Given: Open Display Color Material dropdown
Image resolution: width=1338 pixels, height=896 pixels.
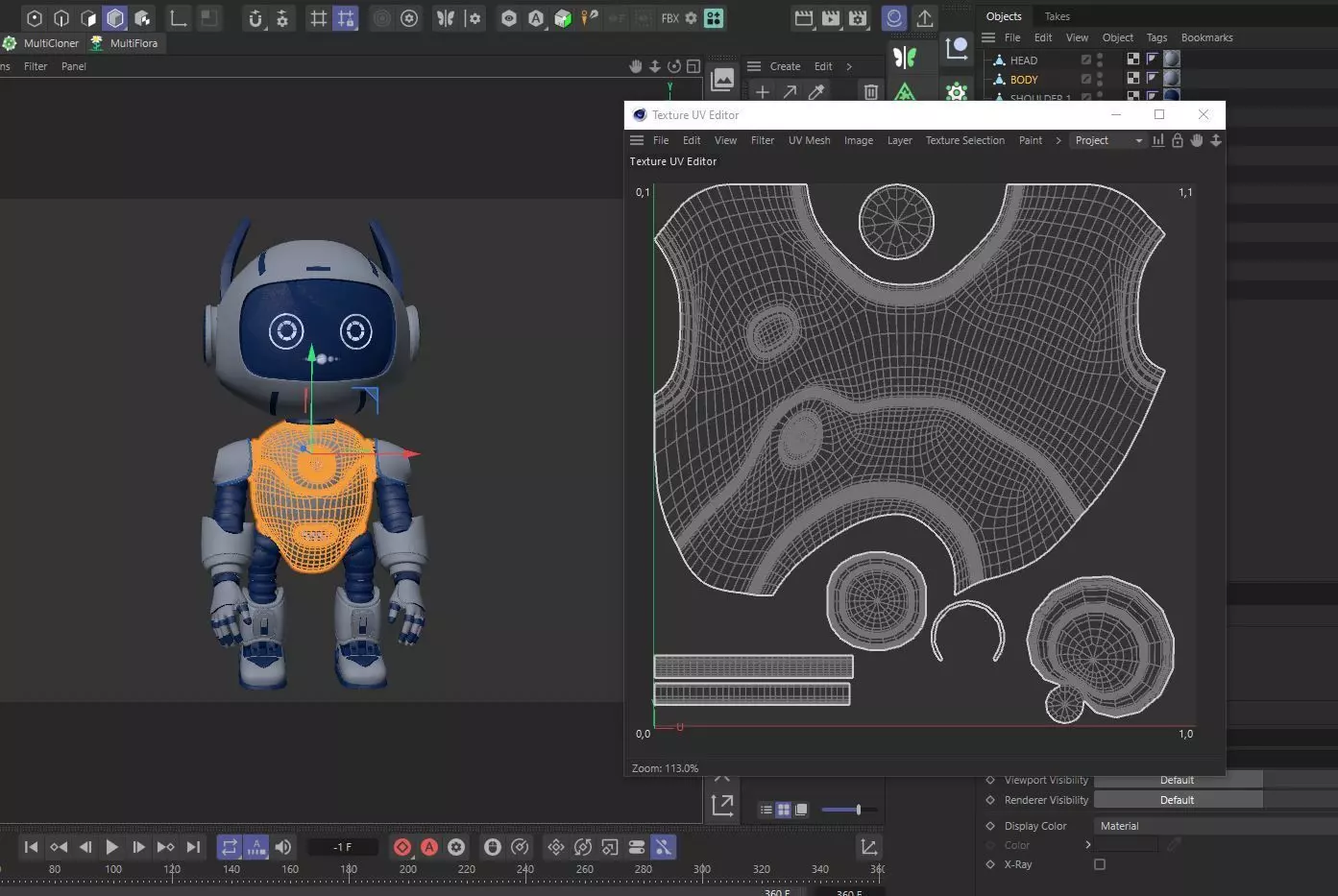Looking at the screenshot, I should (x=1214, y=826).
